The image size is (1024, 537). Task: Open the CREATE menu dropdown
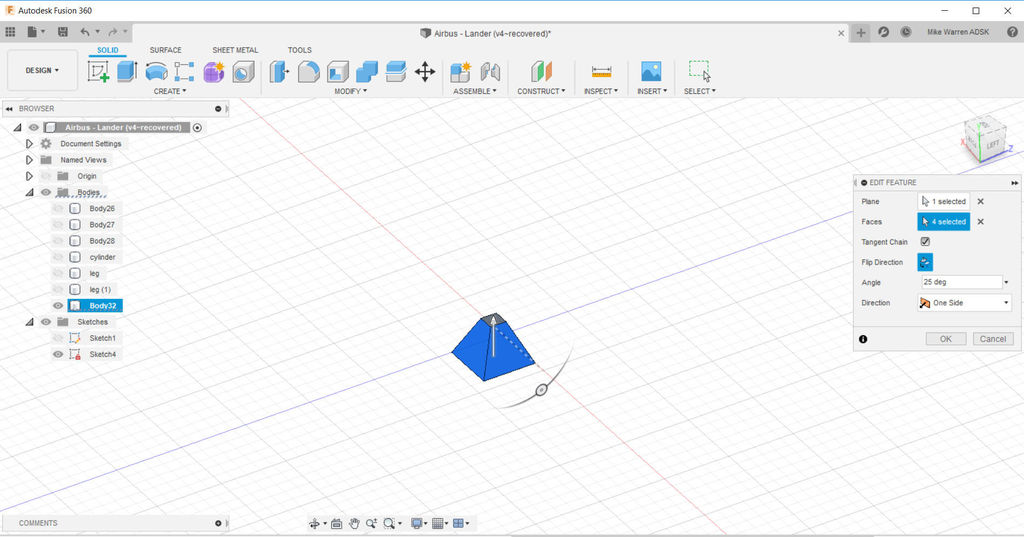(x=170, y=91)
